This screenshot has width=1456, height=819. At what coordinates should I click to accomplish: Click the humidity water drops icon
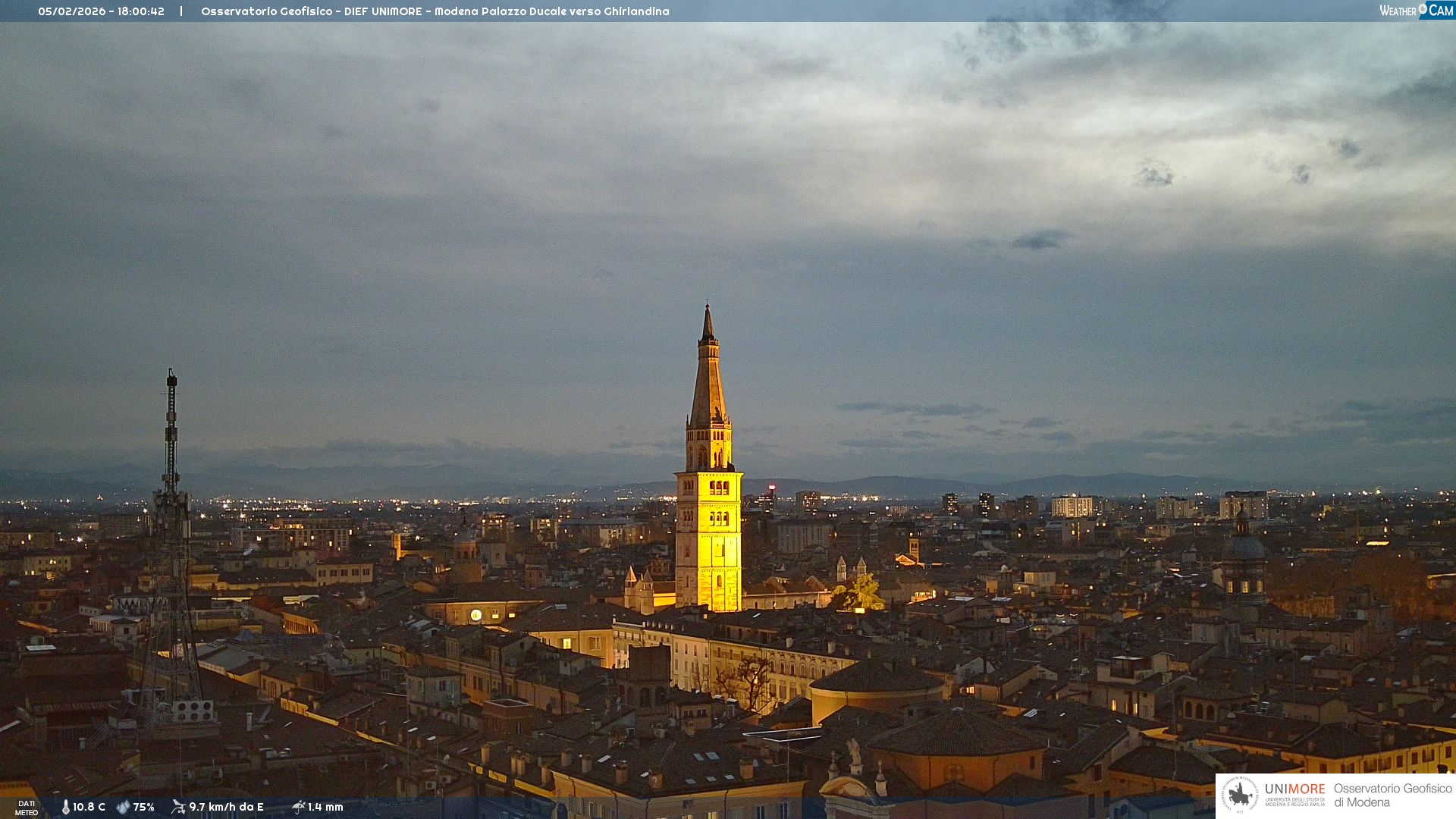pos(123,808)
